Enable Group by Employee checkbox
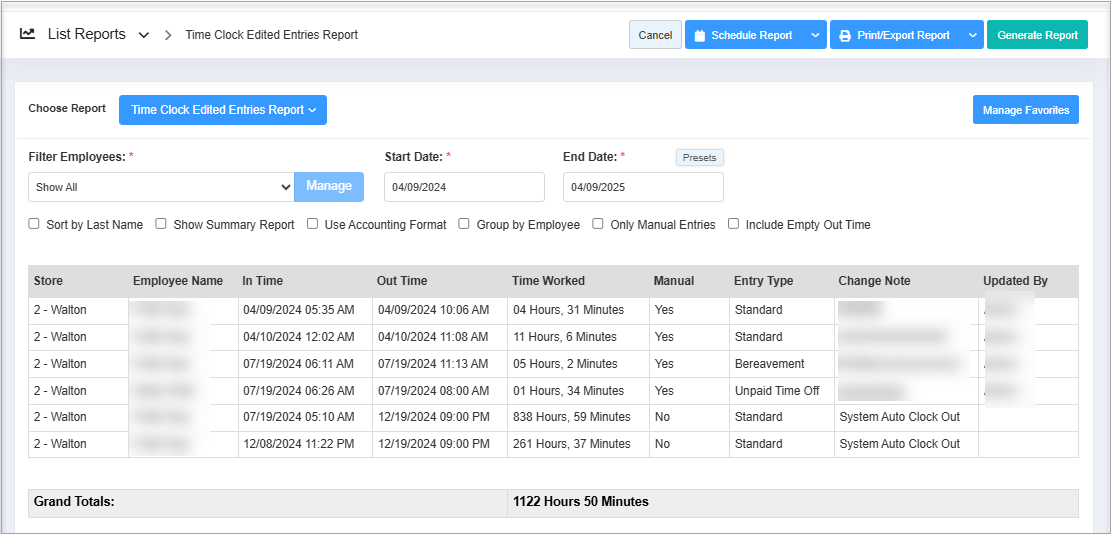1111x534 pixels. [464, 224]
